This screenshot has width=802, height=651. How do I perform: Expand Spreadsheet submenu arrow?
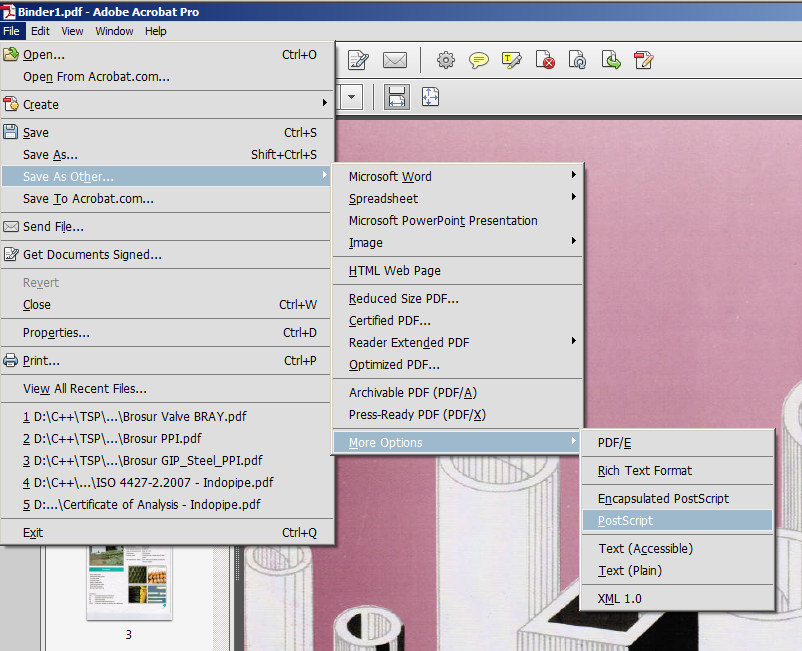click(x=574, y=197)
